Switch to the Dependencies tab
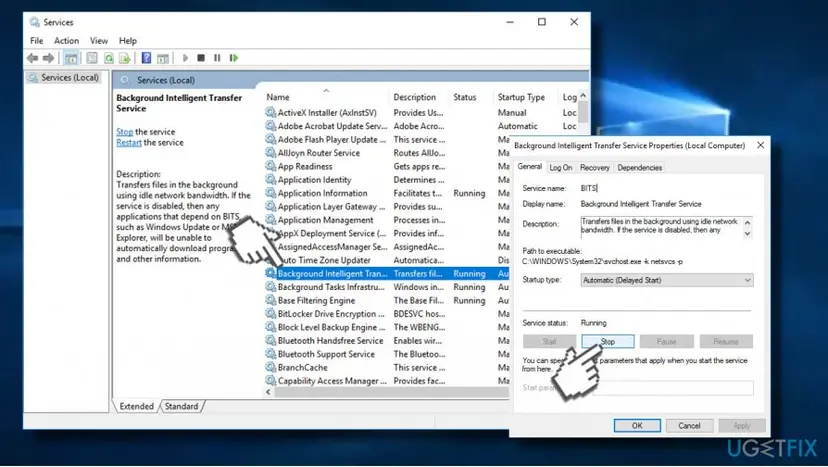This screenshot has height=467, width=828. coord(639,167)
